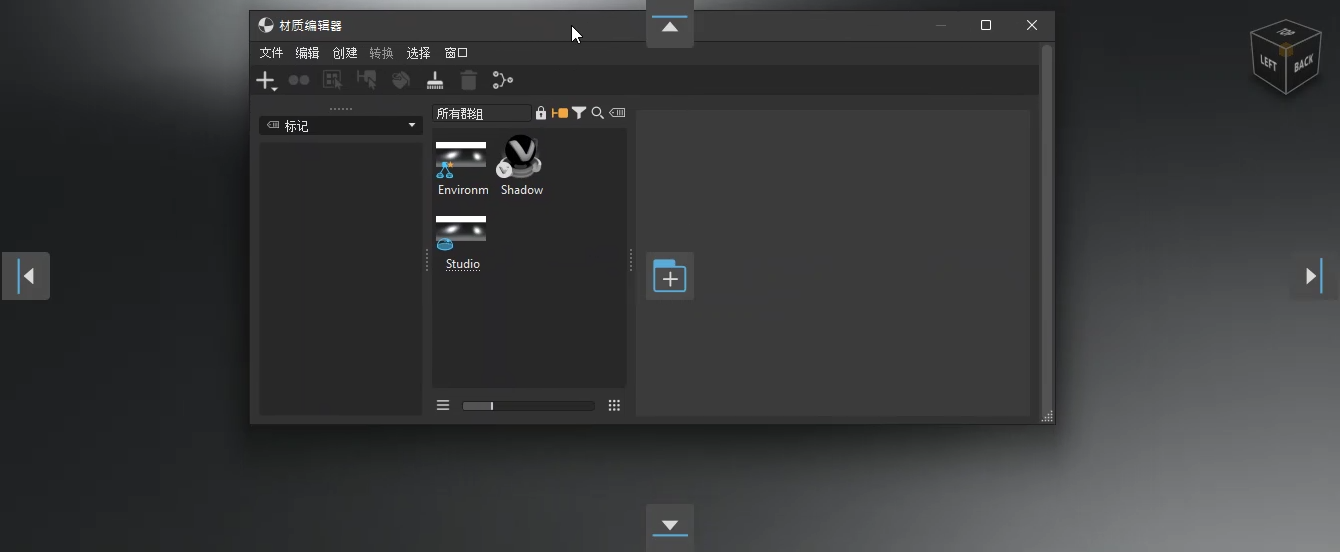The image size is (1340, 552).
Task: Click the 所有群组 group field
Action: pos(482,113)
